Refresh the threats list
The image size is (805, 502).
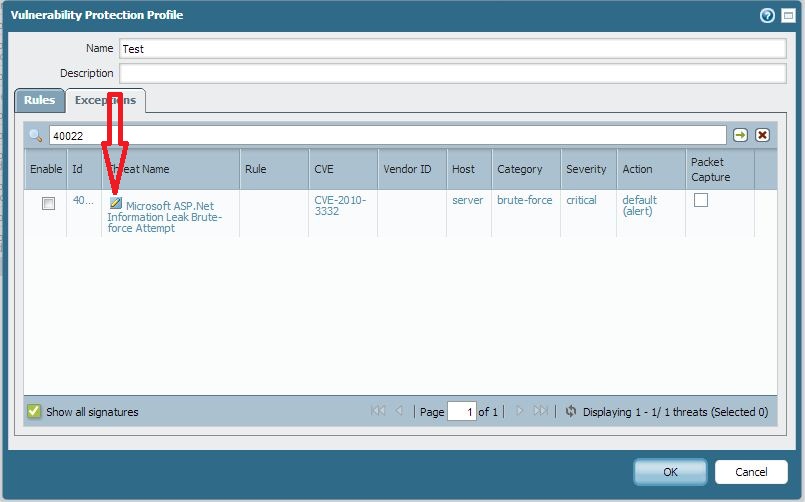(570, 411)
